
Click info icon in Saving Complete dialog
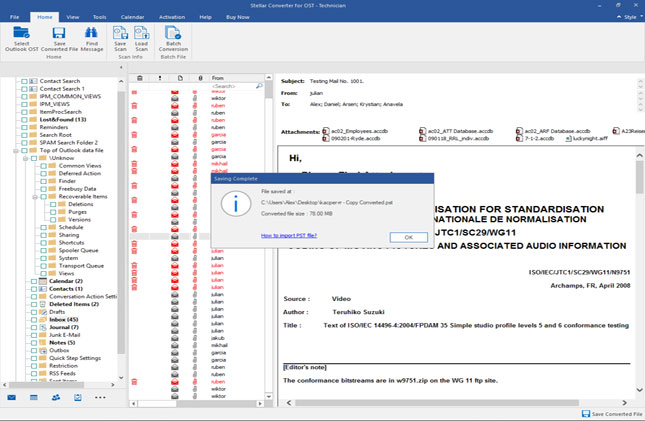[x=236, y=204]
